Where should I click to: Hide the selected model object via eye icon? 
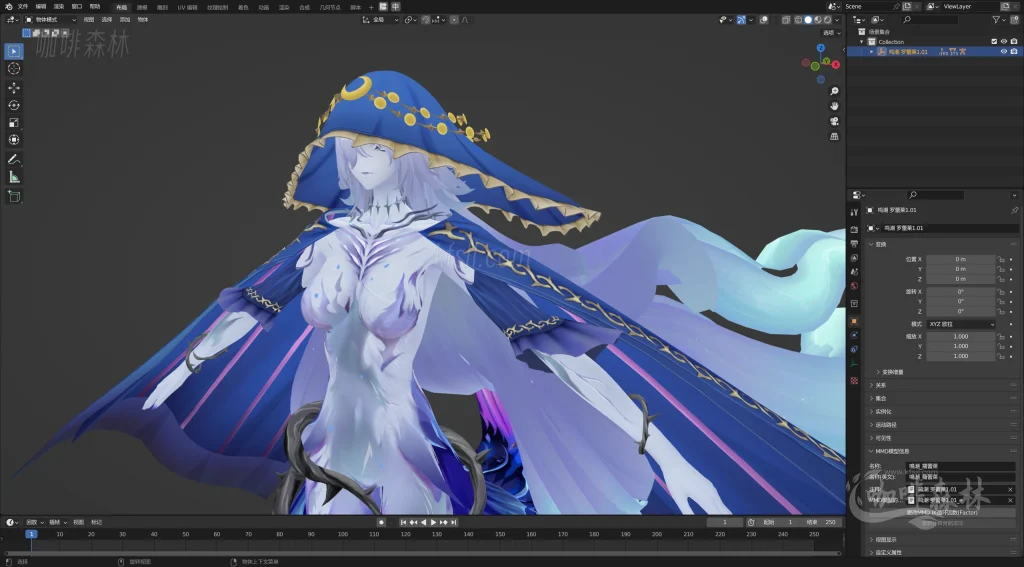[1004, 52]
